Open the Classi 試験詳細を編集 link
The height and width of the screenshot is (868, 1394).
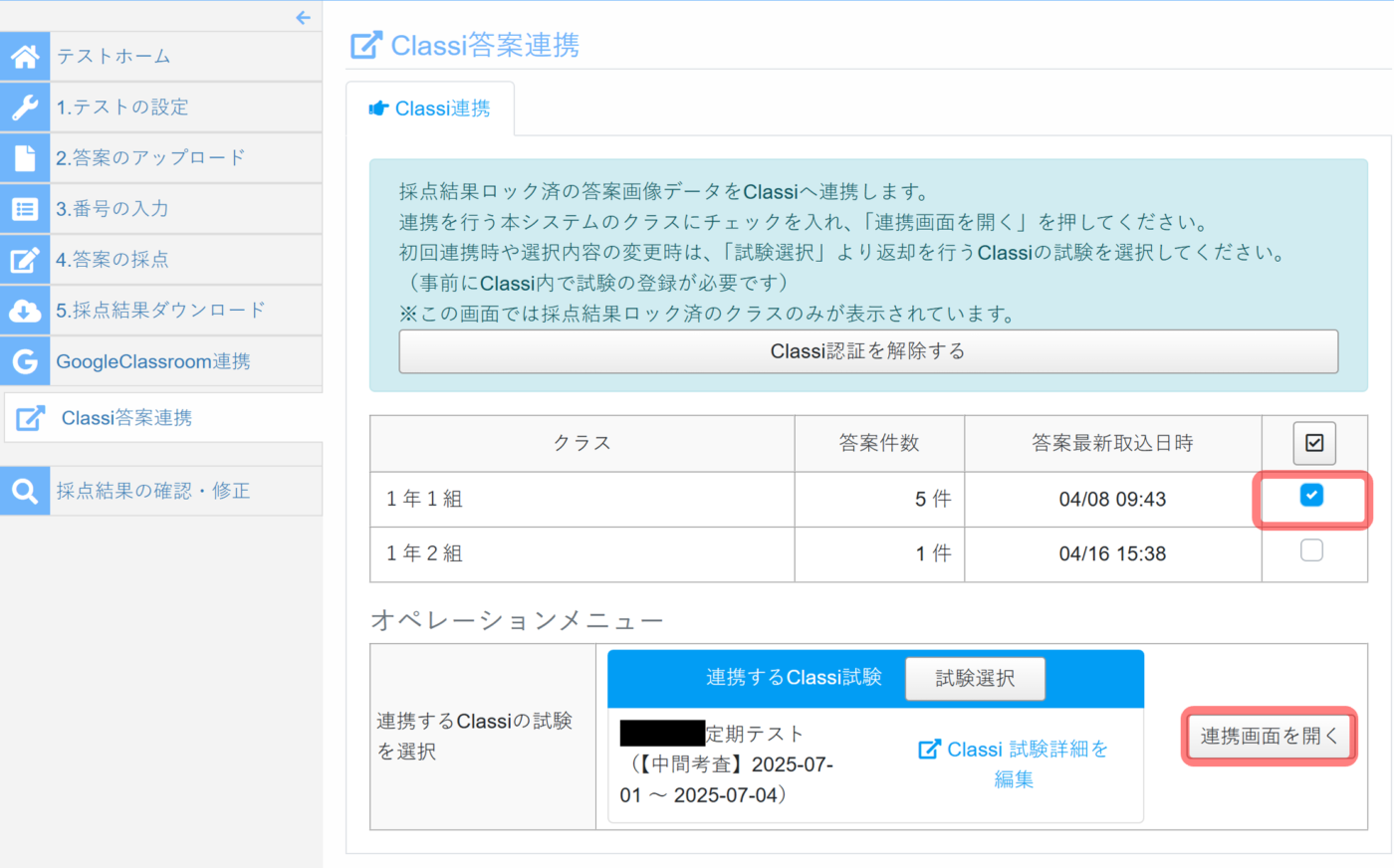pyautogui.click(x=1014, y=764)
